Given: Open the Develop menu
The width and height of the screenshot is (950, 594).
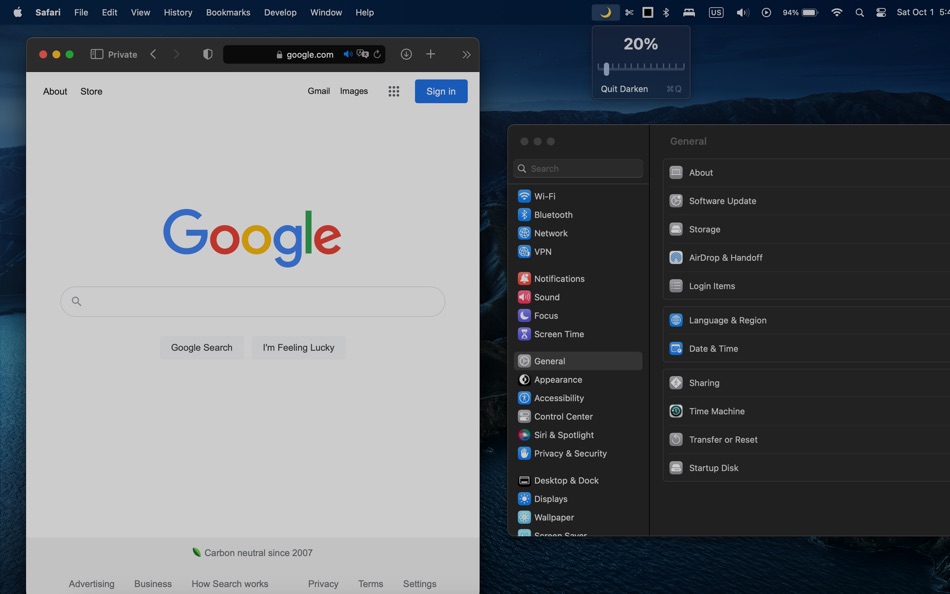Looking at the screenshot, I should coord(280,12).
